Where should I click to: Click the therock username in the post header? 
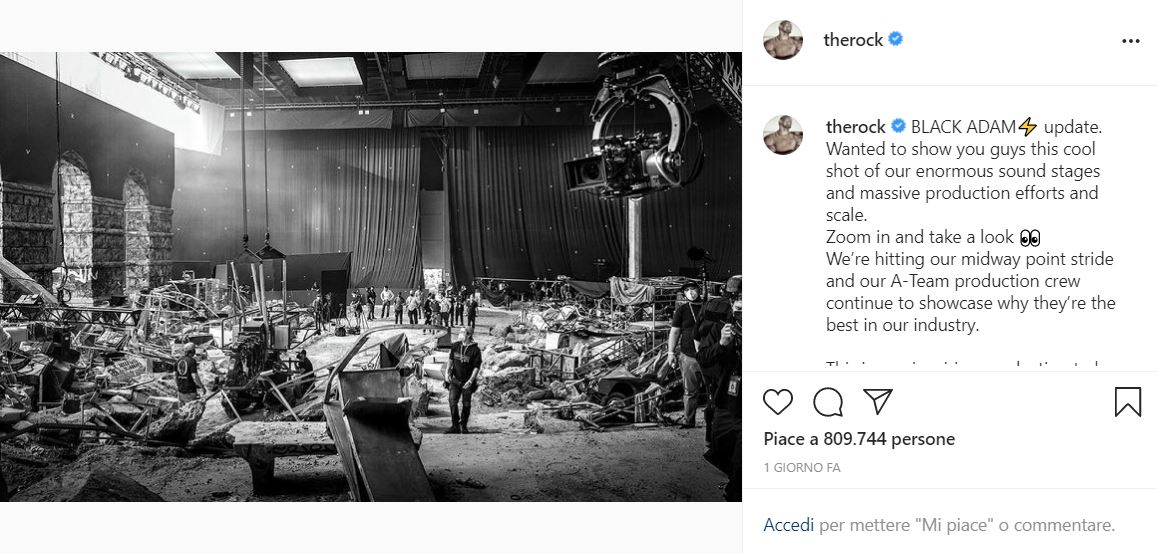click(x=853, y=40)
